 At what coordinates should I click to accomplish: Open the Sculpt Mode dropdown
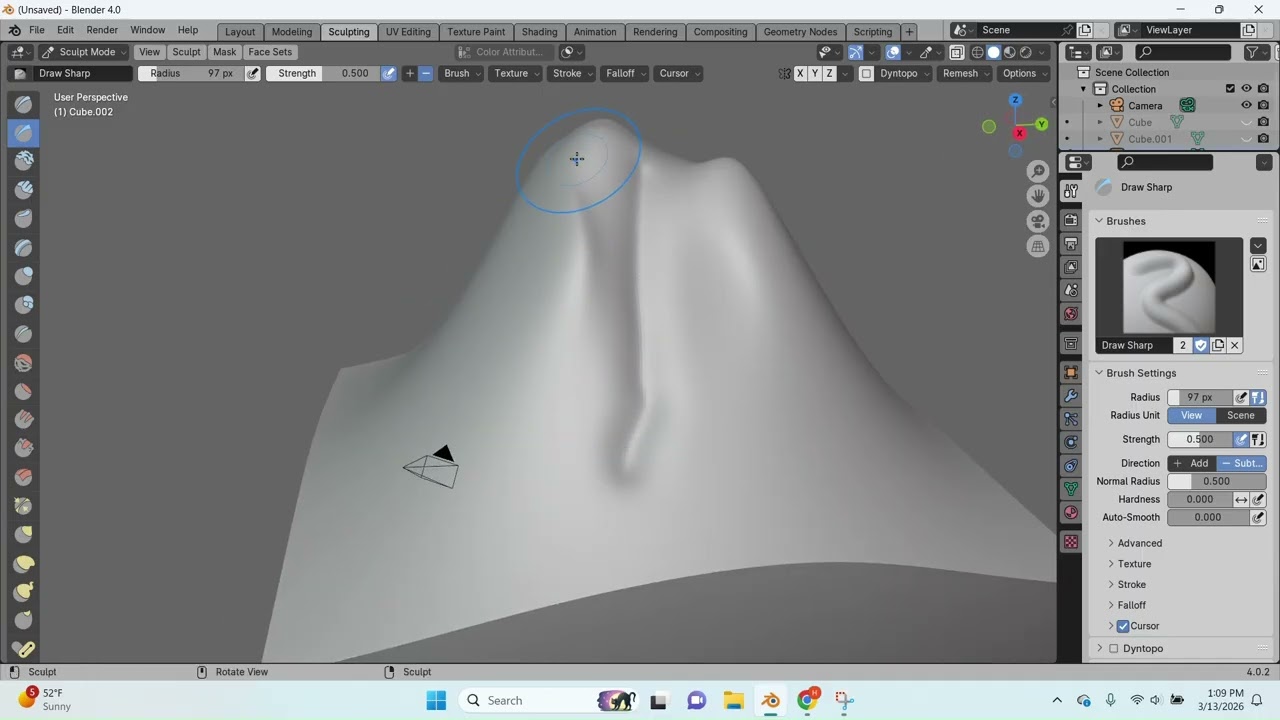coord(84,52)
